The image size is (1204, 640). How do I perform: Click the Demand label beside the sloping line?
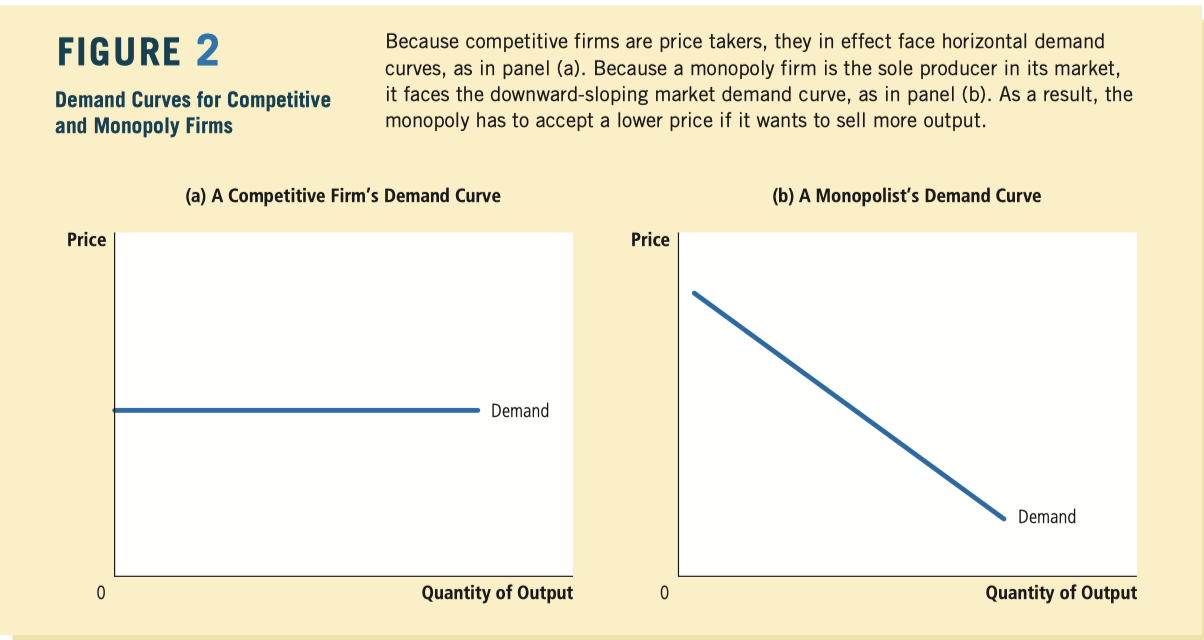[1047, 517]
